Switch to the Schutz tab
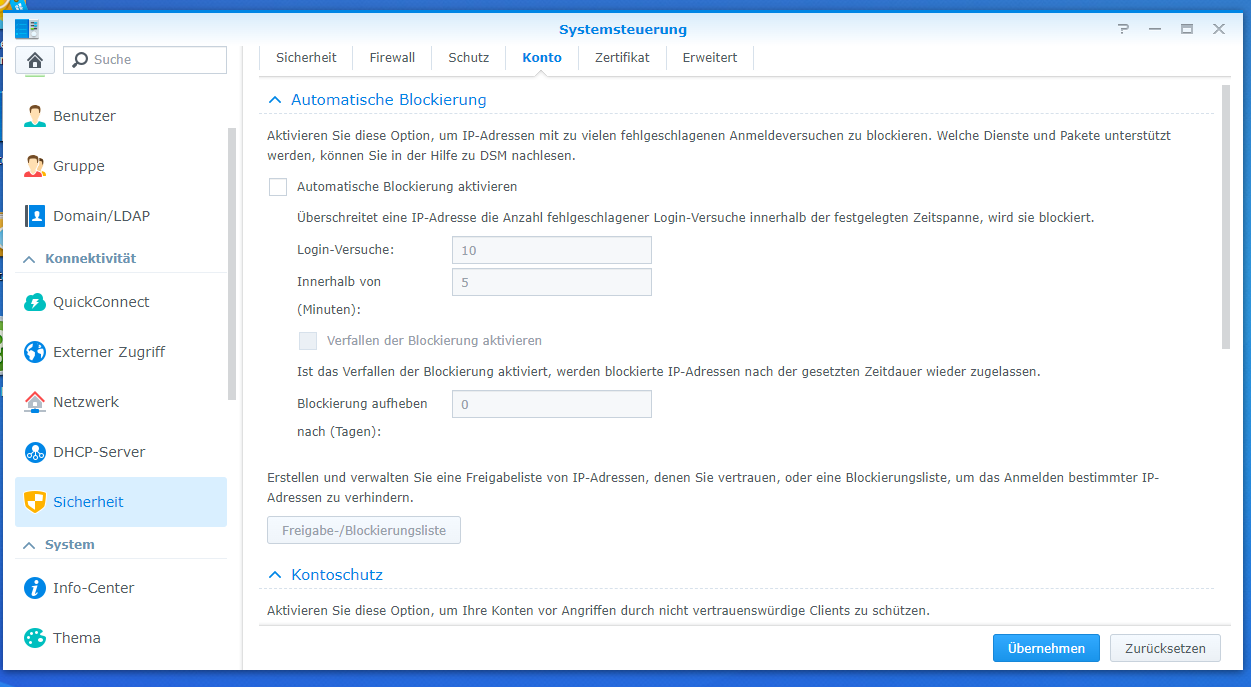 [468, 58]
